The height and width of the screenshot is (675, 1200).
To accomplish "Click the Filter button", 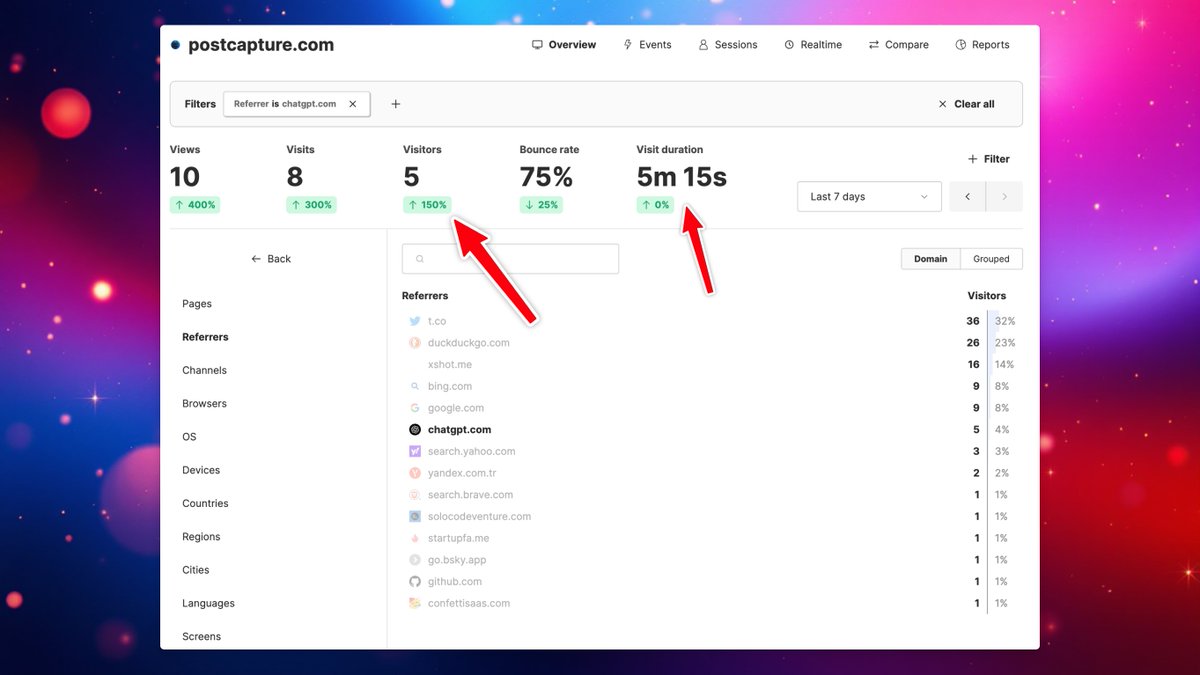I will pos(989,159).
